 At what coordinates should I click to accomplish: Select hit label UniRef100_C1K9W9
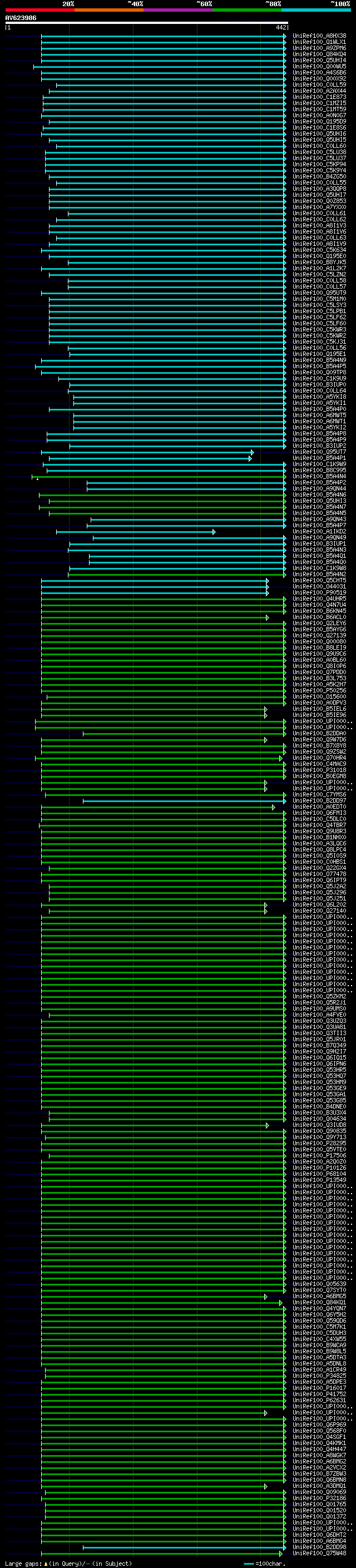319,464
